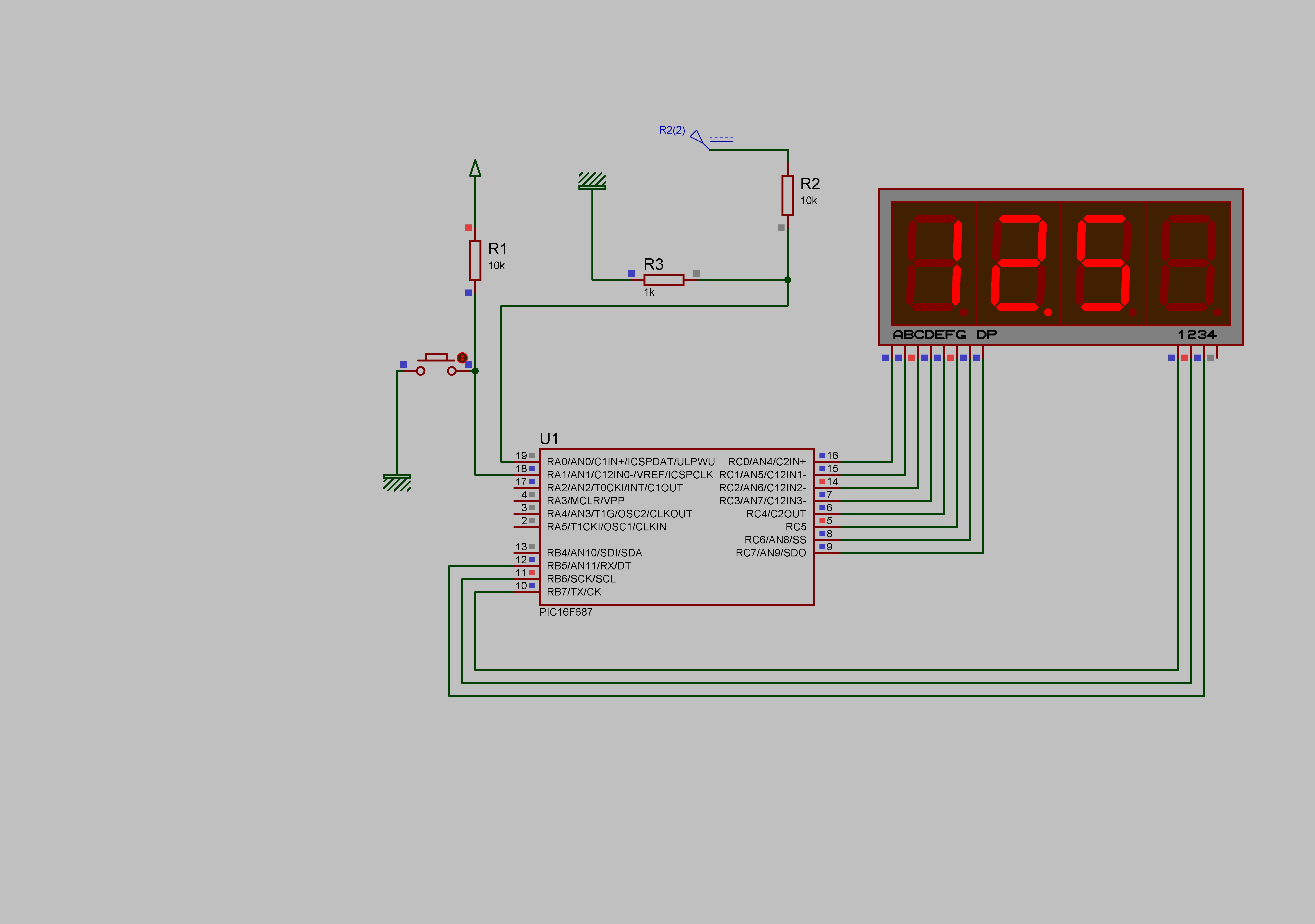Toggle the red latch actuator on the push button
Screen dimensions: 1315x924
pos(462,358)
